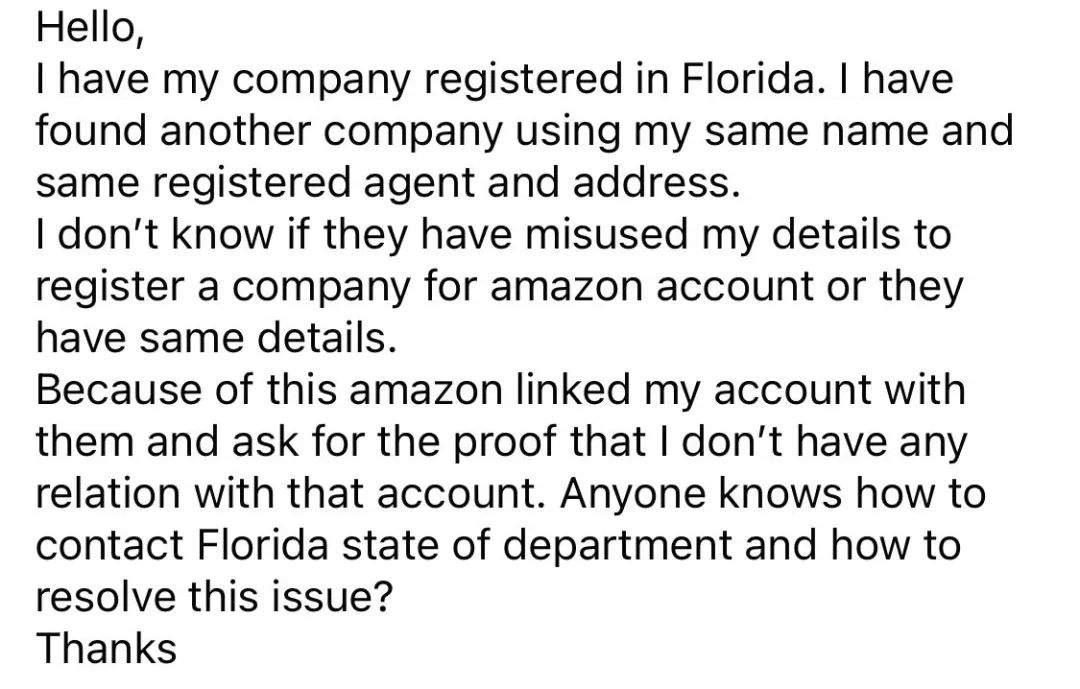This screenshot has width=1080, height=689.
Task: Click the word "them" starting a line
Action: (84, 442)
